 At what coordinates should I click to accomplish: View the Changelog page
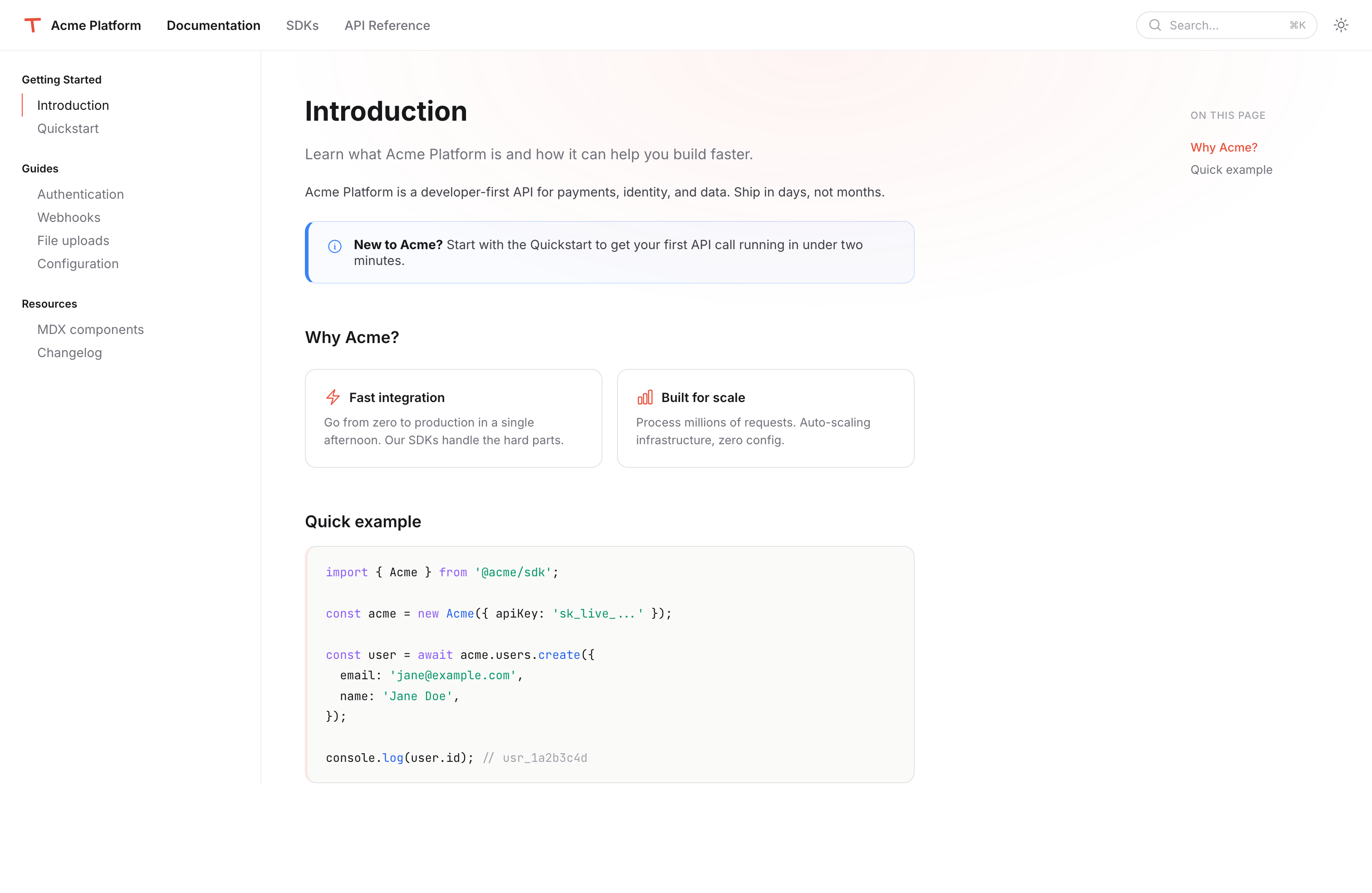[x=70, y=352]
